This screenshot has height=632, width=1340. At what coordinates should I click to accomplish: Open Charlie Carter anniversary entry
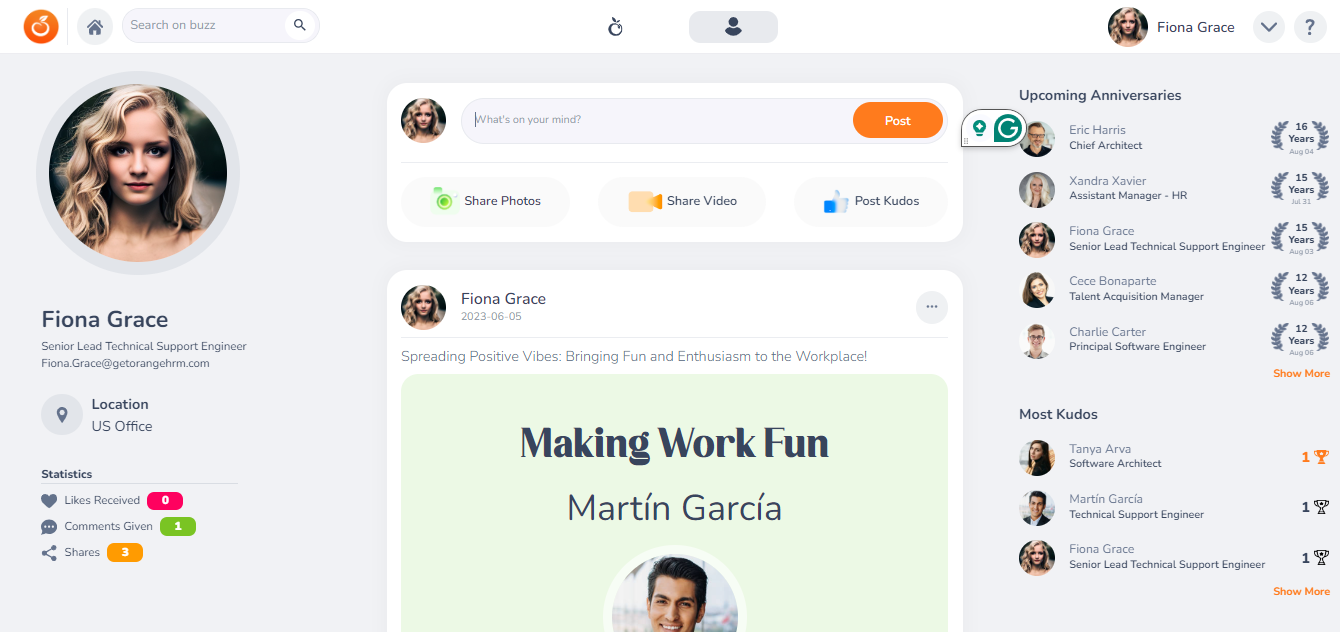(x=1174, y=340)
